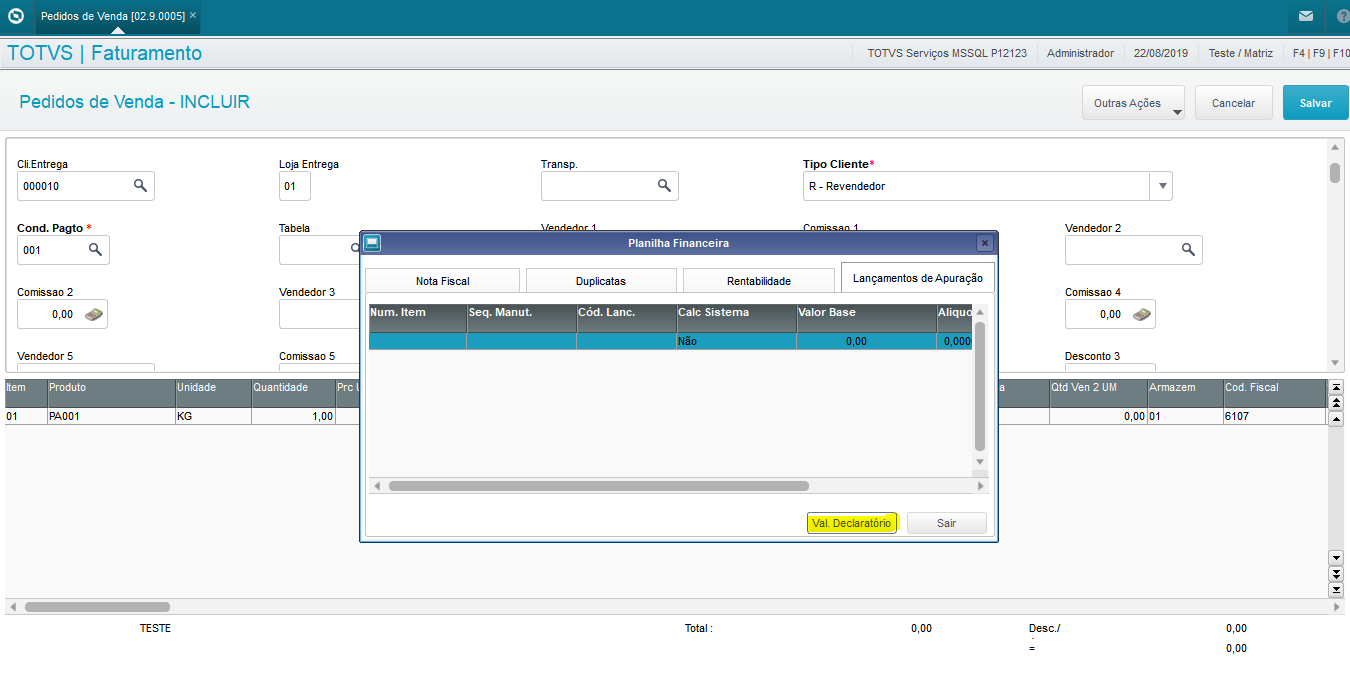Click the items grid horizontal scrollbar
This screenshot has height=693, width=1350.
click(x=98, y=607)
